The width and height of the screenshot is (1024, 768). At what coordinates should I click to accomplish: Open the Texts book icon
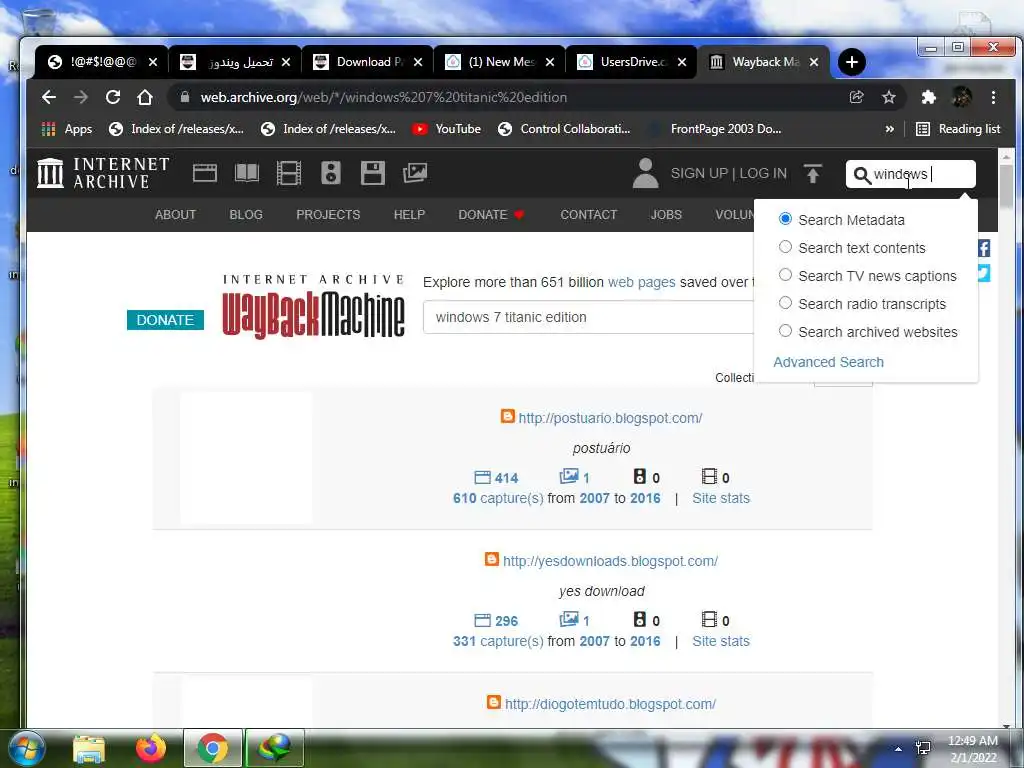coord(247,173)
